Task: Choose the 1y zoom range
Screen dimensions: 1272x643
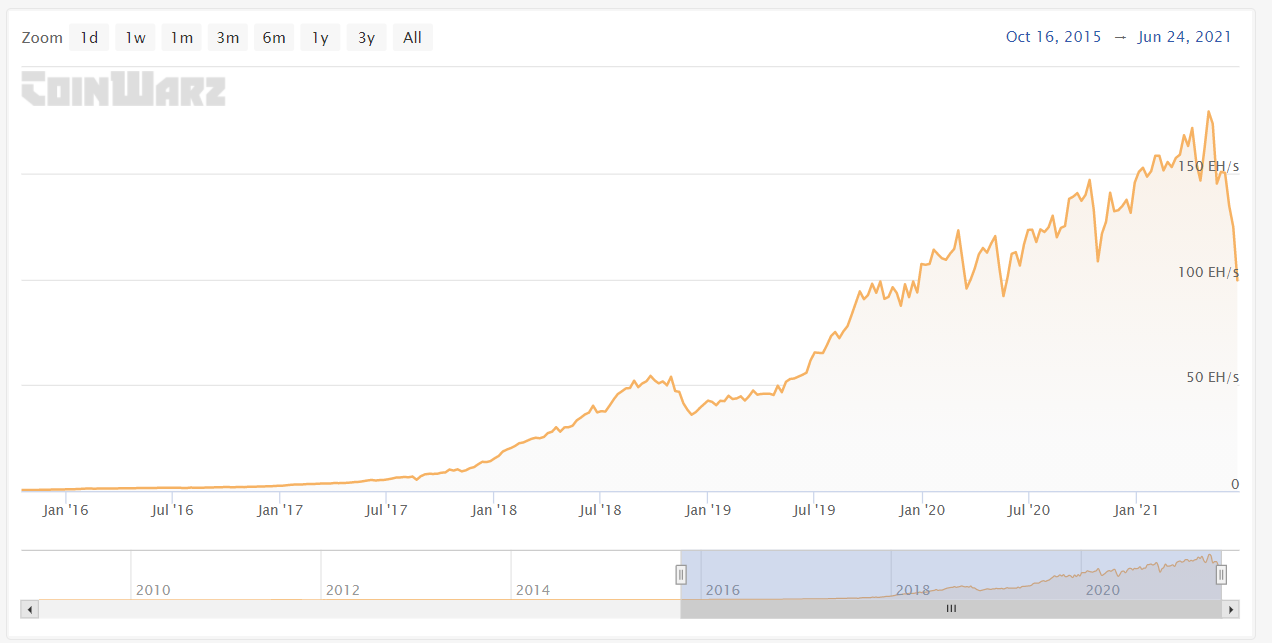Action: [320, 38]
